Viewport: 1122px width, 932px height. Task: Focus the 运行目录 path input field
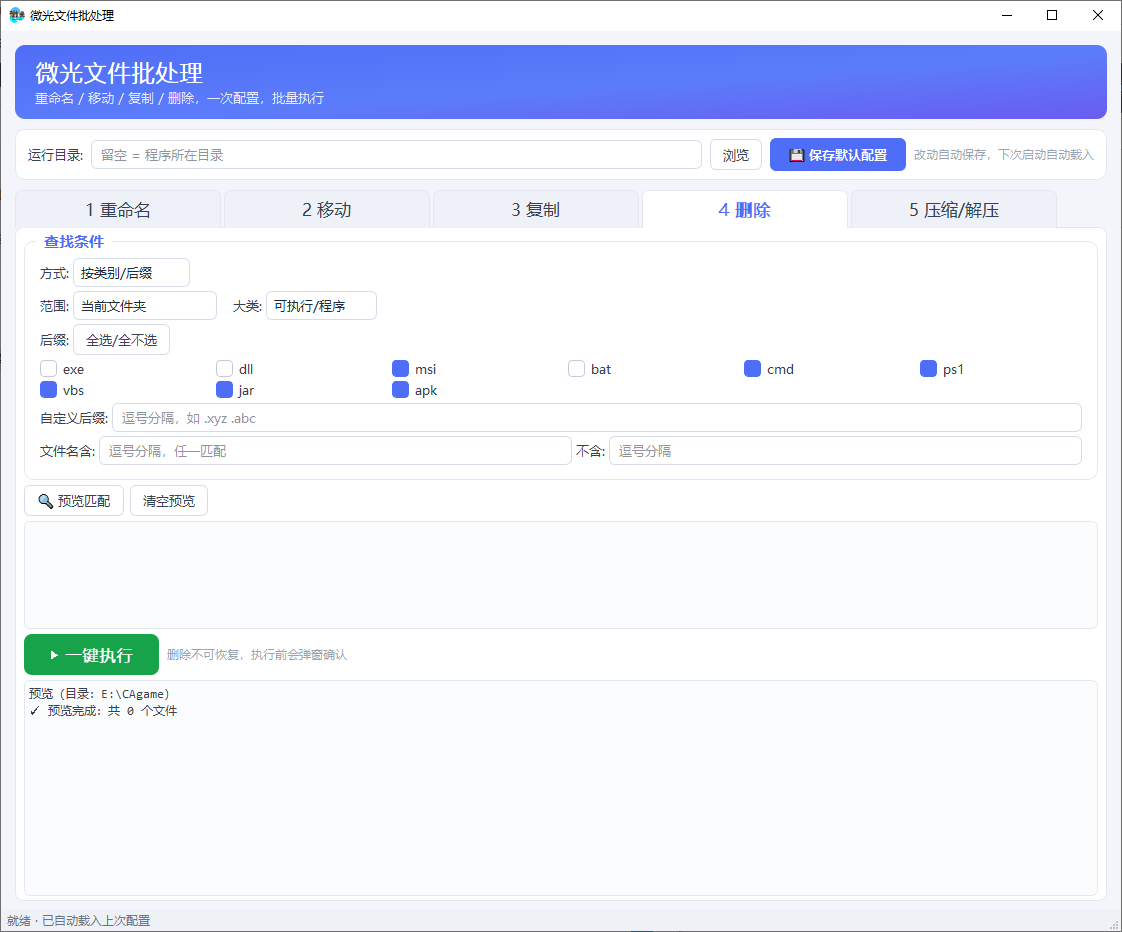pos(396,155)
